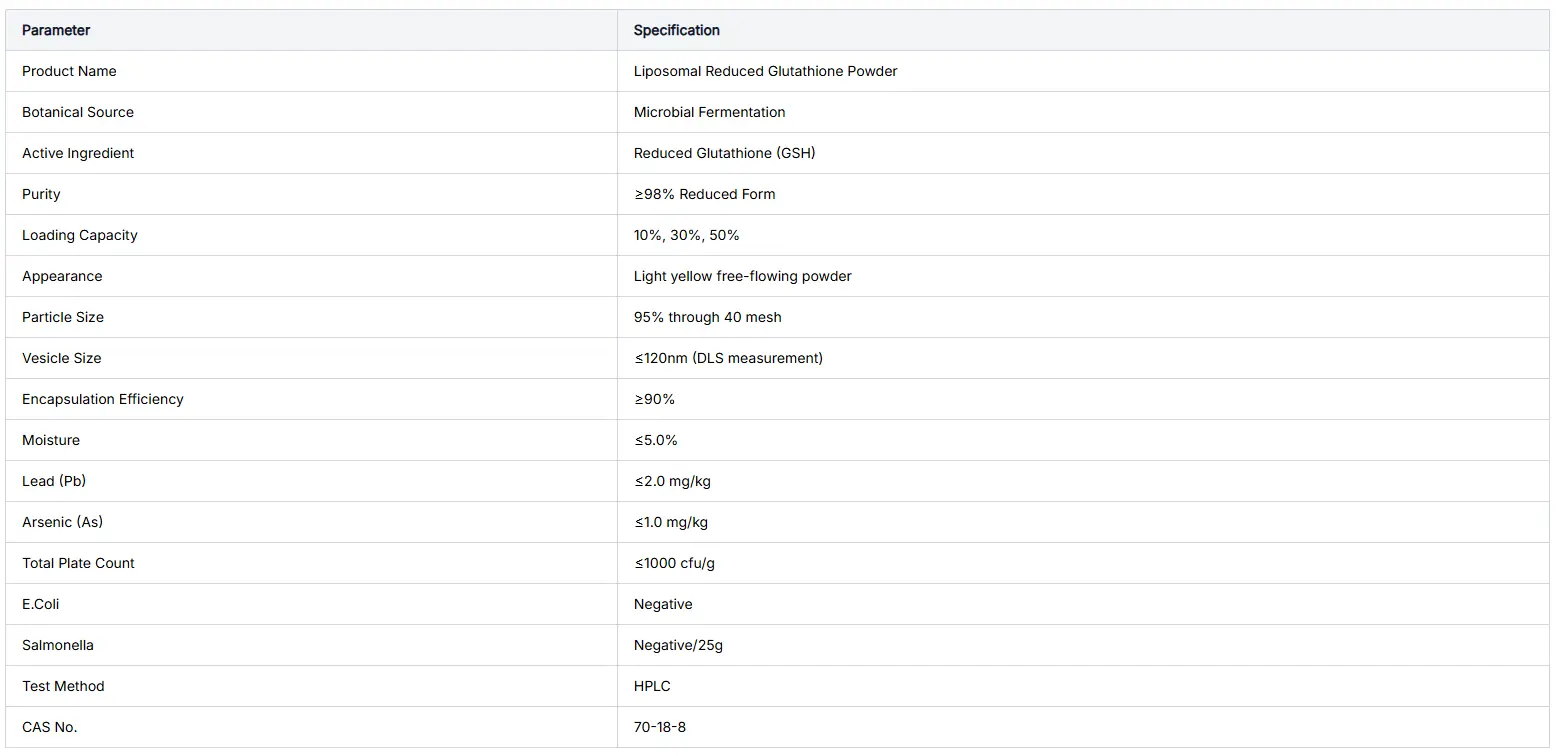Click '≤120nm (DLS measurement)' value
Viewport: 1555px width, 756px height.
[728, 358]
